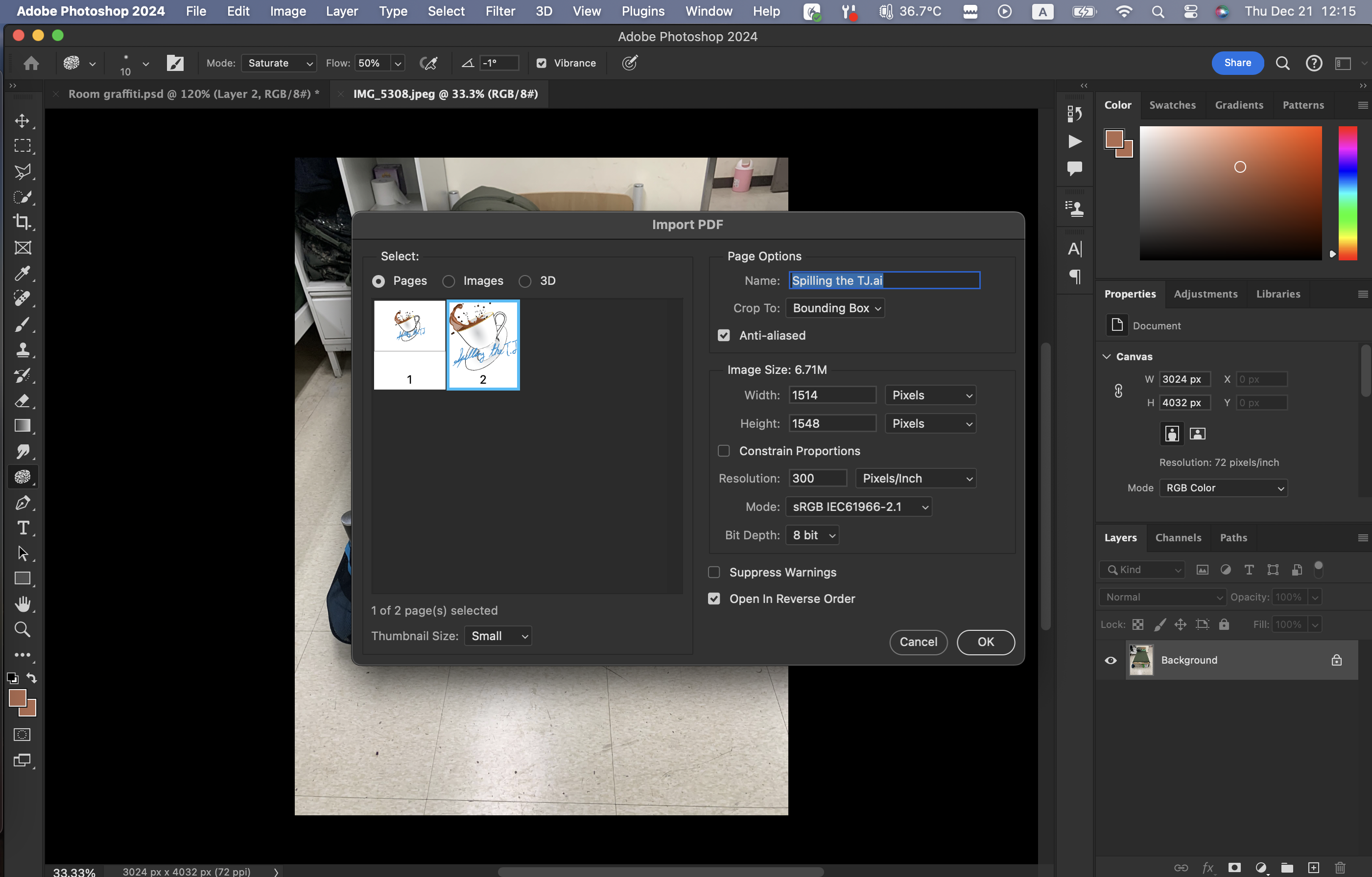Open the Filter menu
The width and height of the screenshot is (1372, 877).
coord(499,11)
